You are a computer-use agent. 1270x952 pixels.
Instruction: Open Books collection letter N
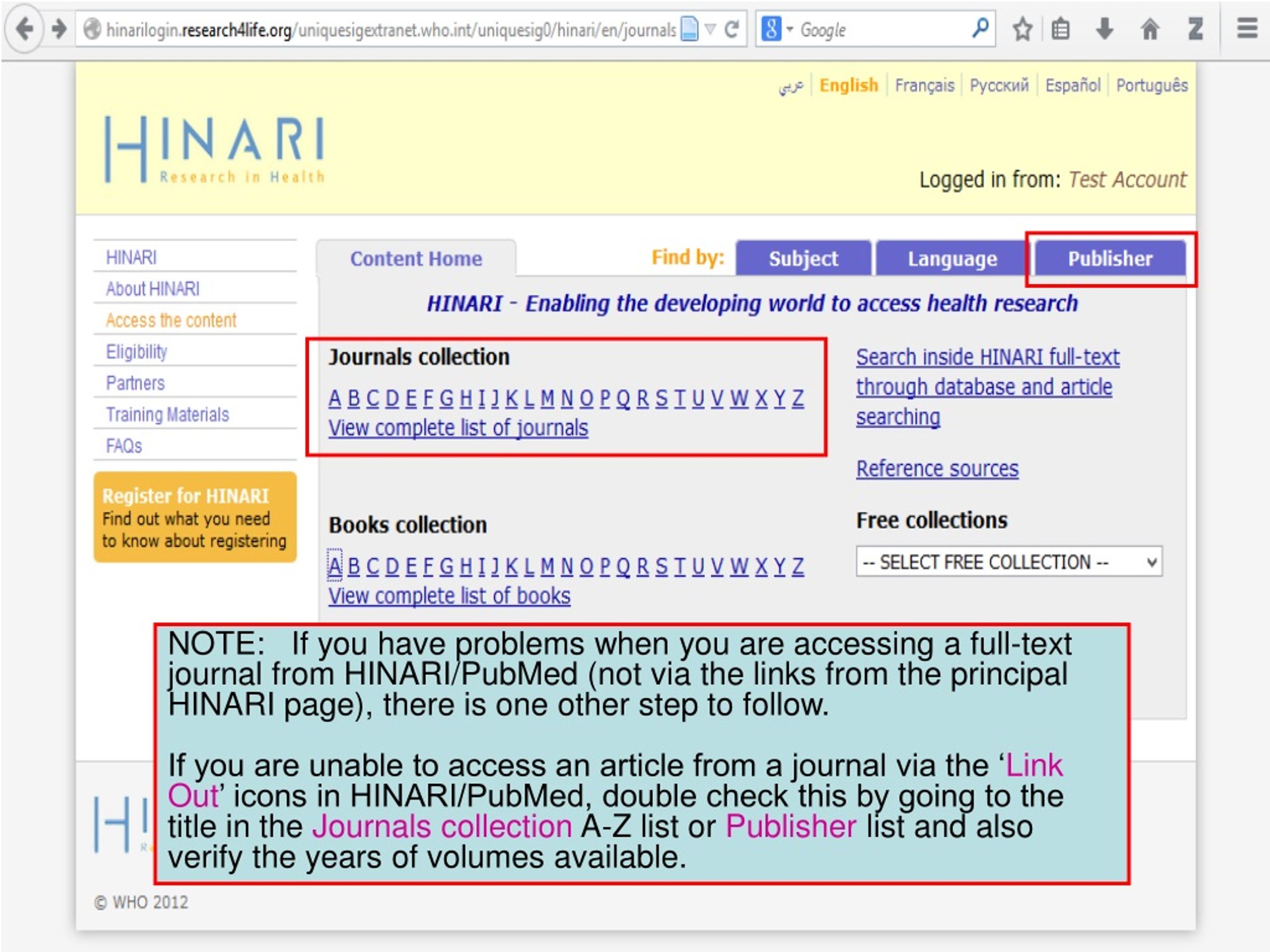point(567,566)
